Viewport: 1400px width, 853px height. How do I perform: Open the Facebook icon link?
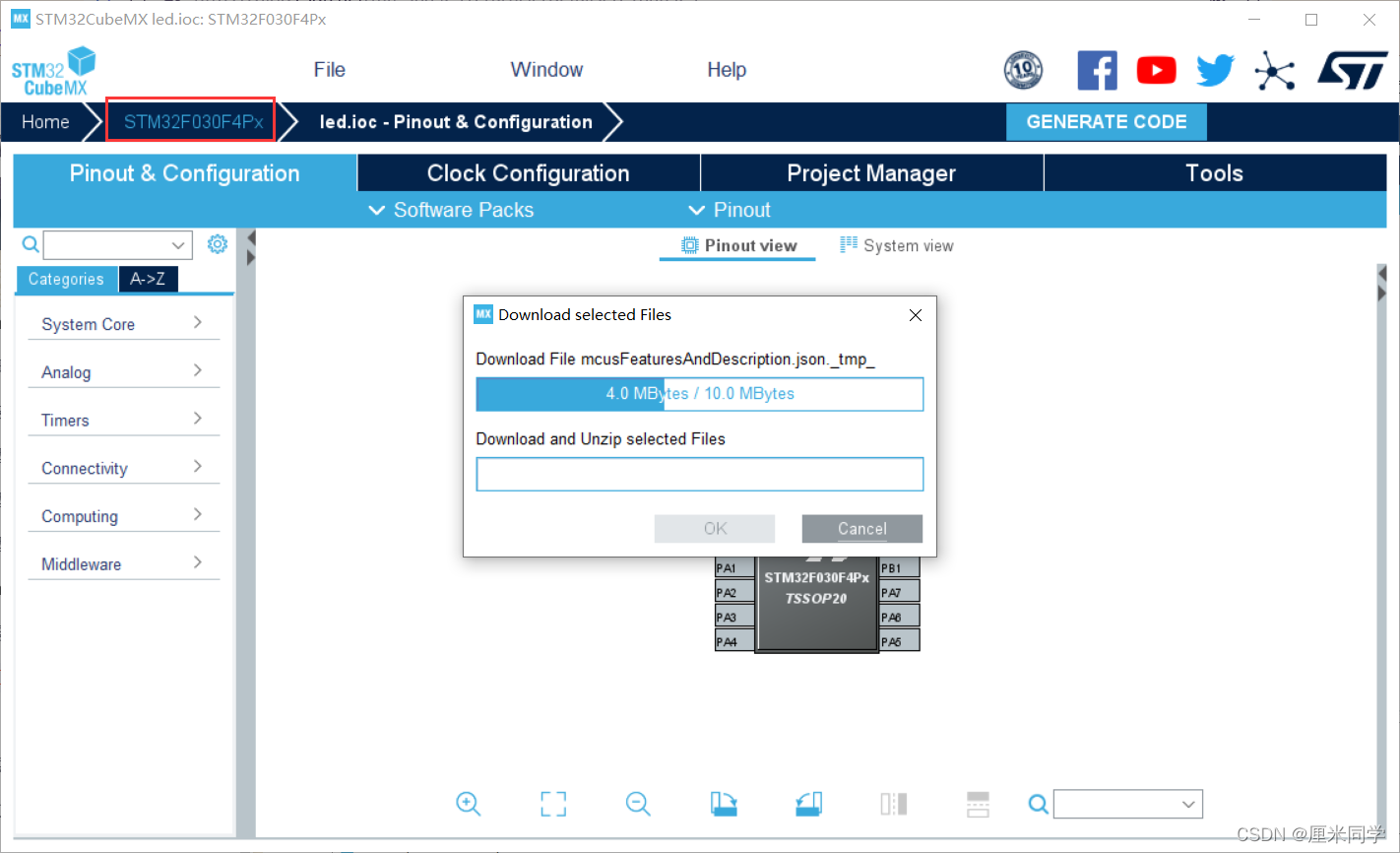point(1097,70)
